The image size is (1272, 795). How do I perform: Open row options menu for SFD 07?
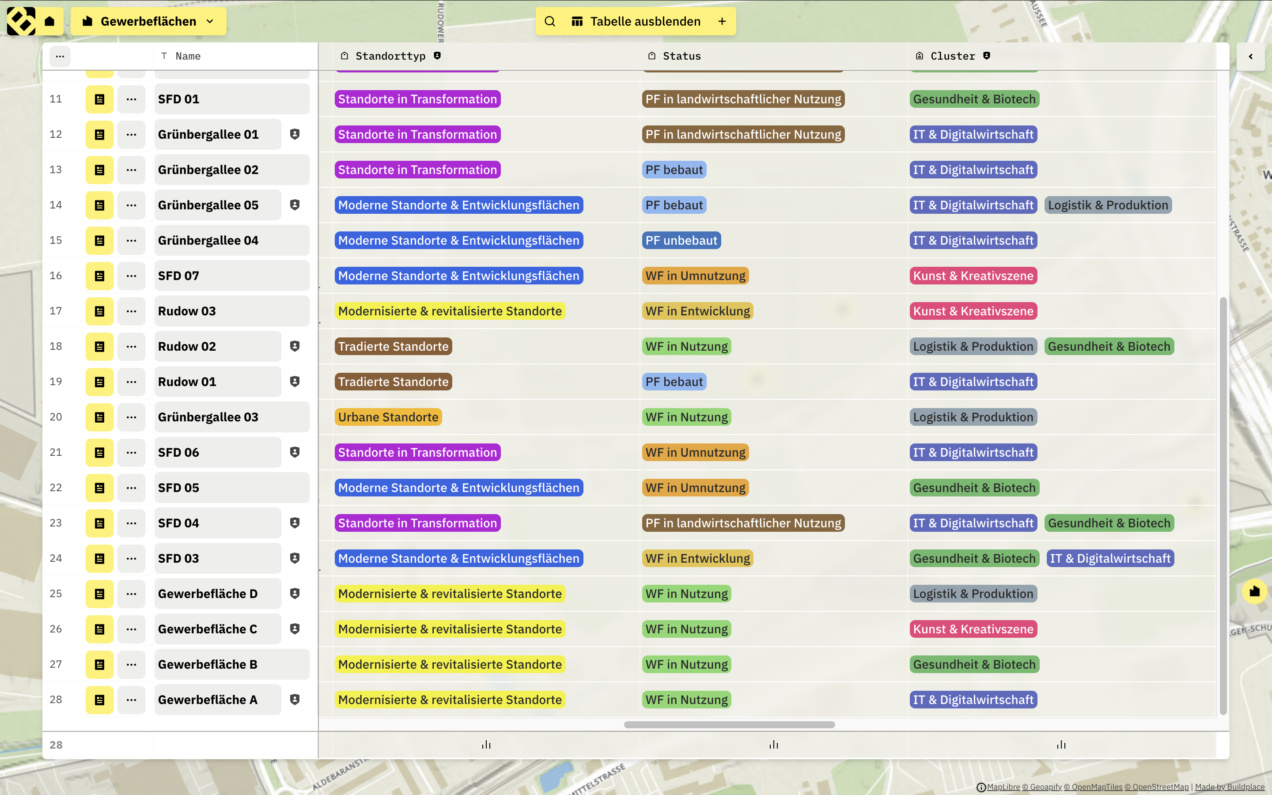(x=131, y=276)
